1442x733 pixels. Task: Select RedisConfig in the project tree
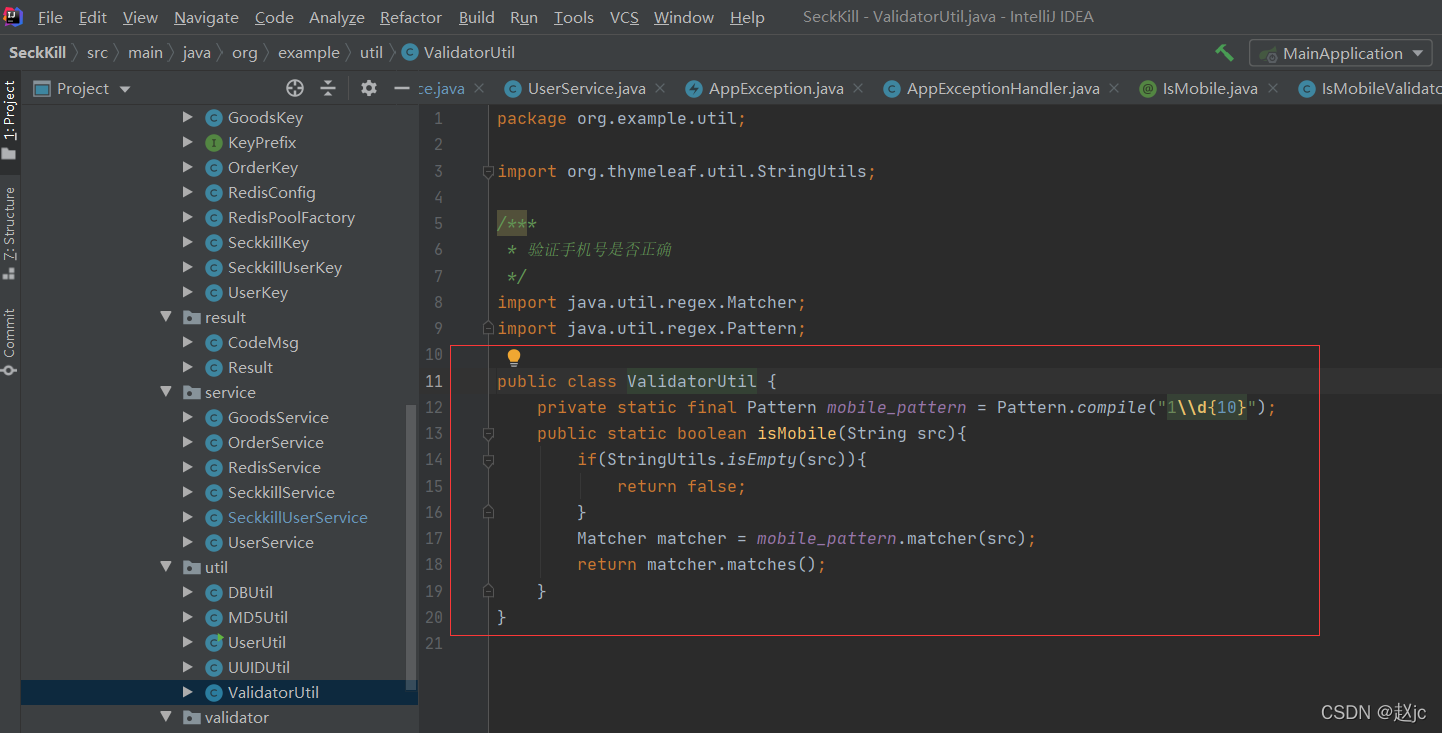pos(272,192)
